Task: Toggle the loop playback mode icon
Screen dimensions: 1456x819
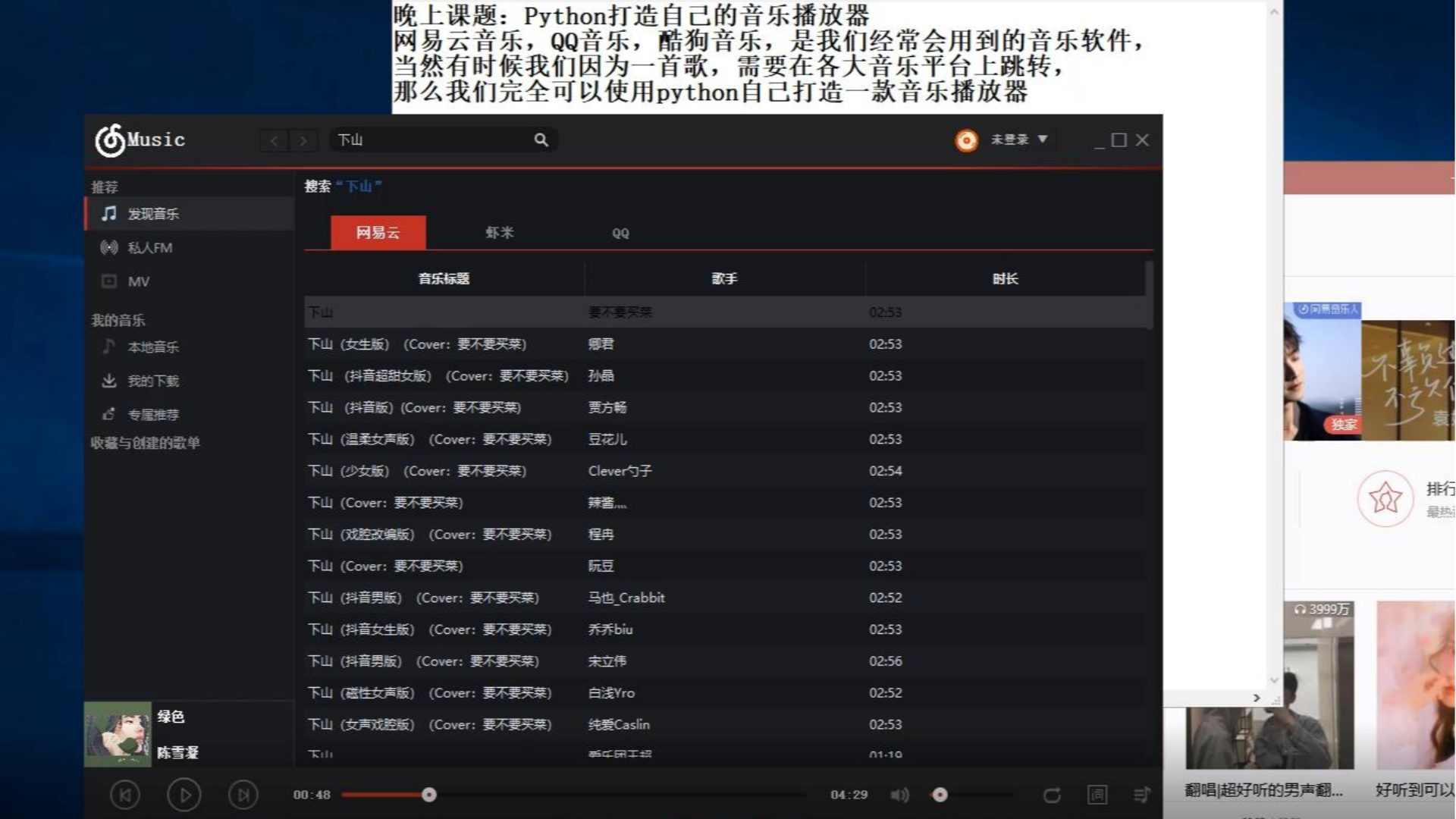Action: 1052,795
